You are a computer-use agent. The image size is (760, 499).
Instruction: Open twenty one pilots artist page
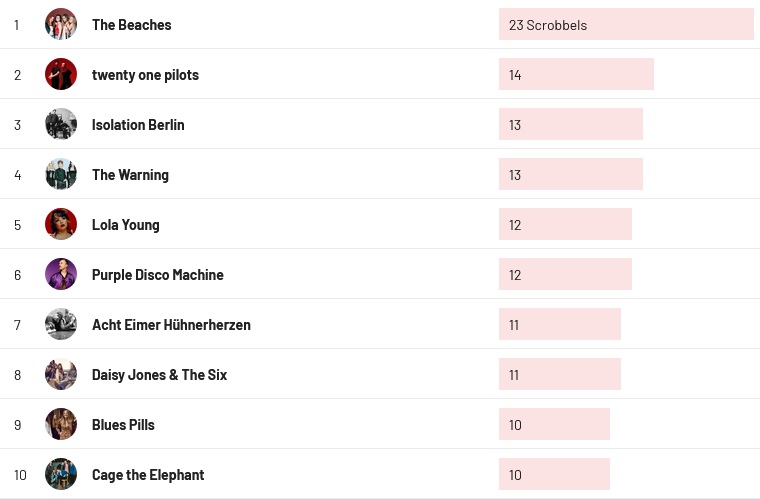tap(145, 75)
